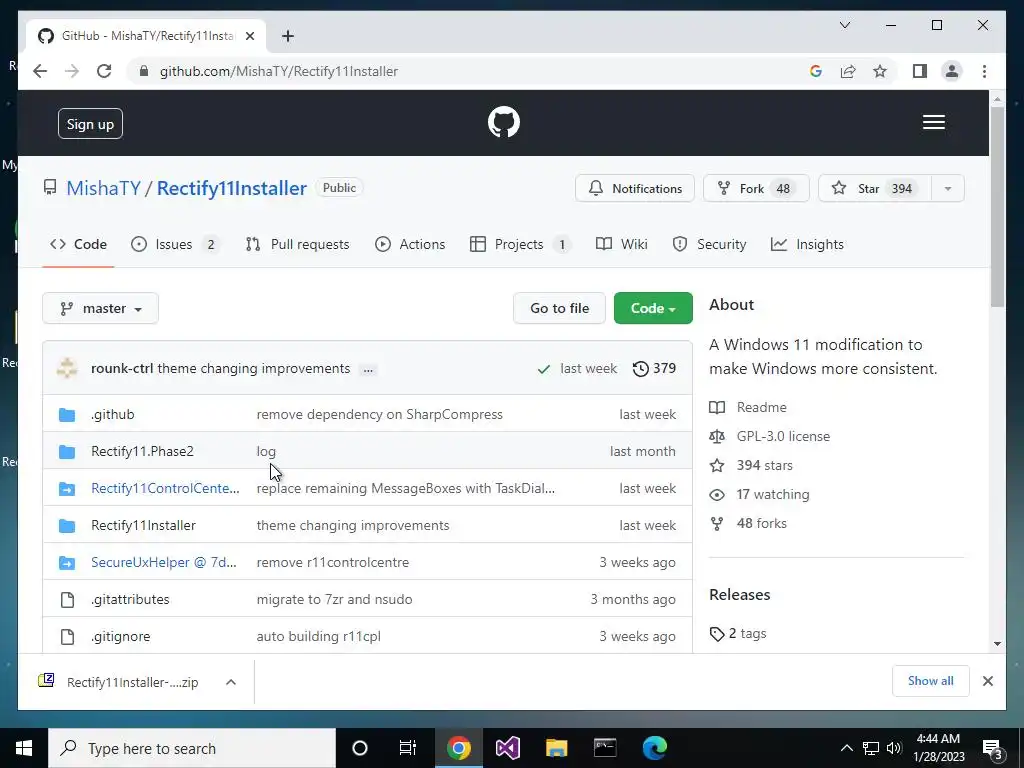Open the hamburger menu in GitHub header

[933, 122]
